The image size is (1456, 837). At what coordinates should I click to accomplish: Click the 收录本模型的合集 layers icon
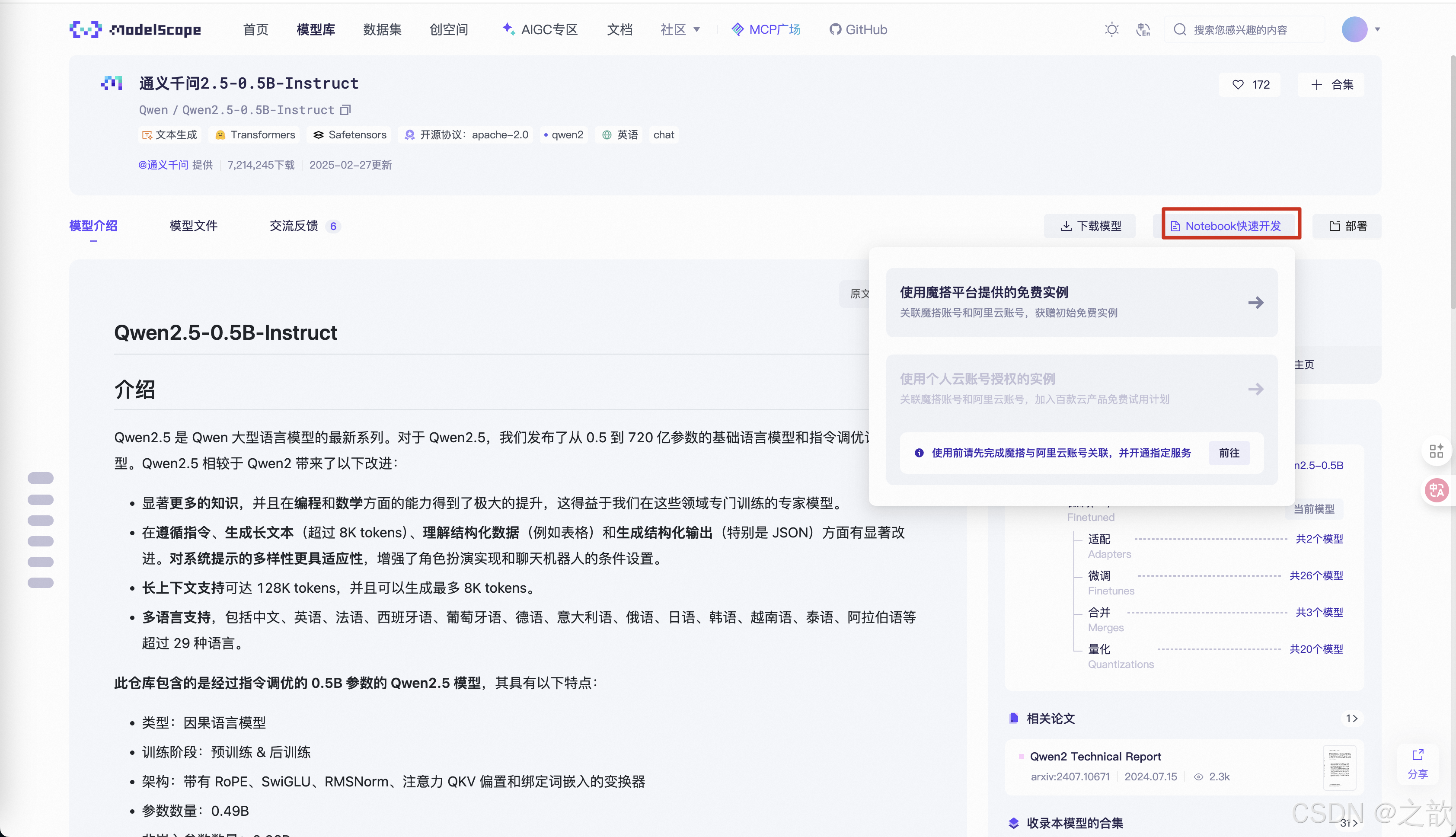pos(1014,823)
